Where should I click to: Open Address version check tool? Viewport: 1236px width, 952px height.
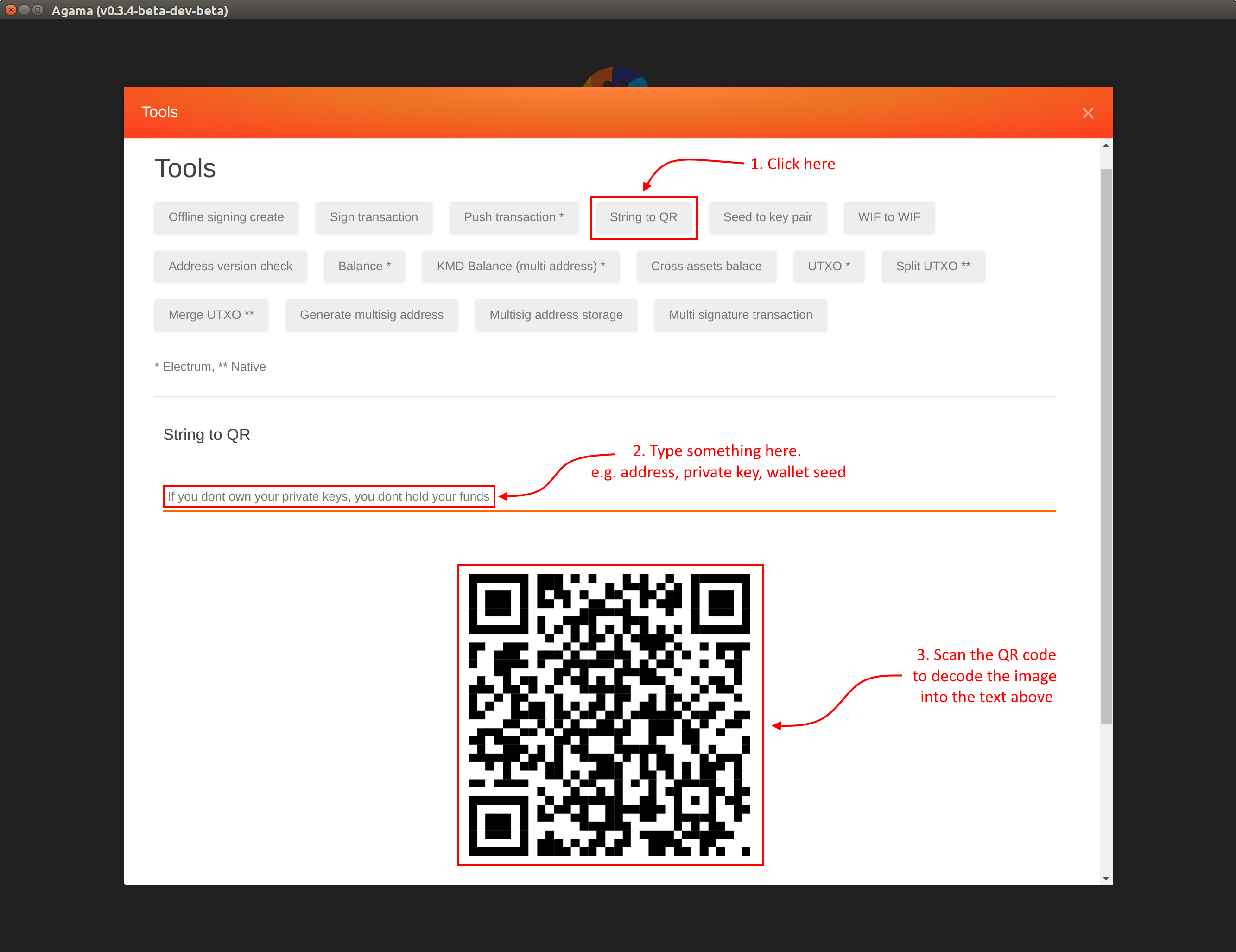tap(230, 266)
